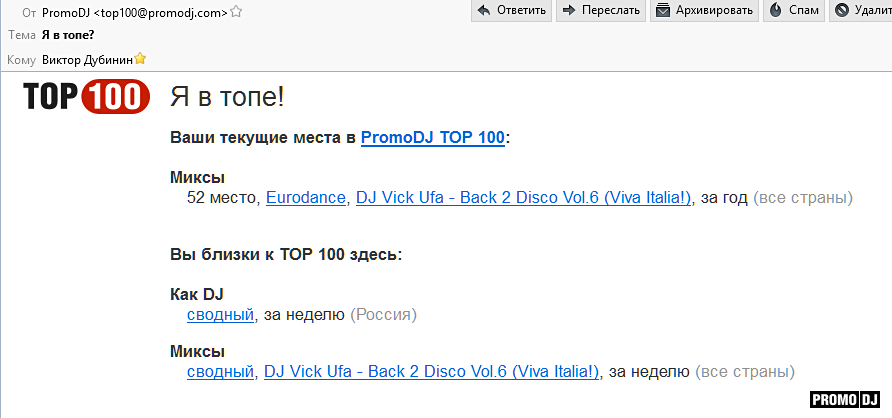Image resolution: width=892 pixels, height=418 pixels.
Task: Open the PromoDJ TOP 100 link
Action: pos(432,138)
